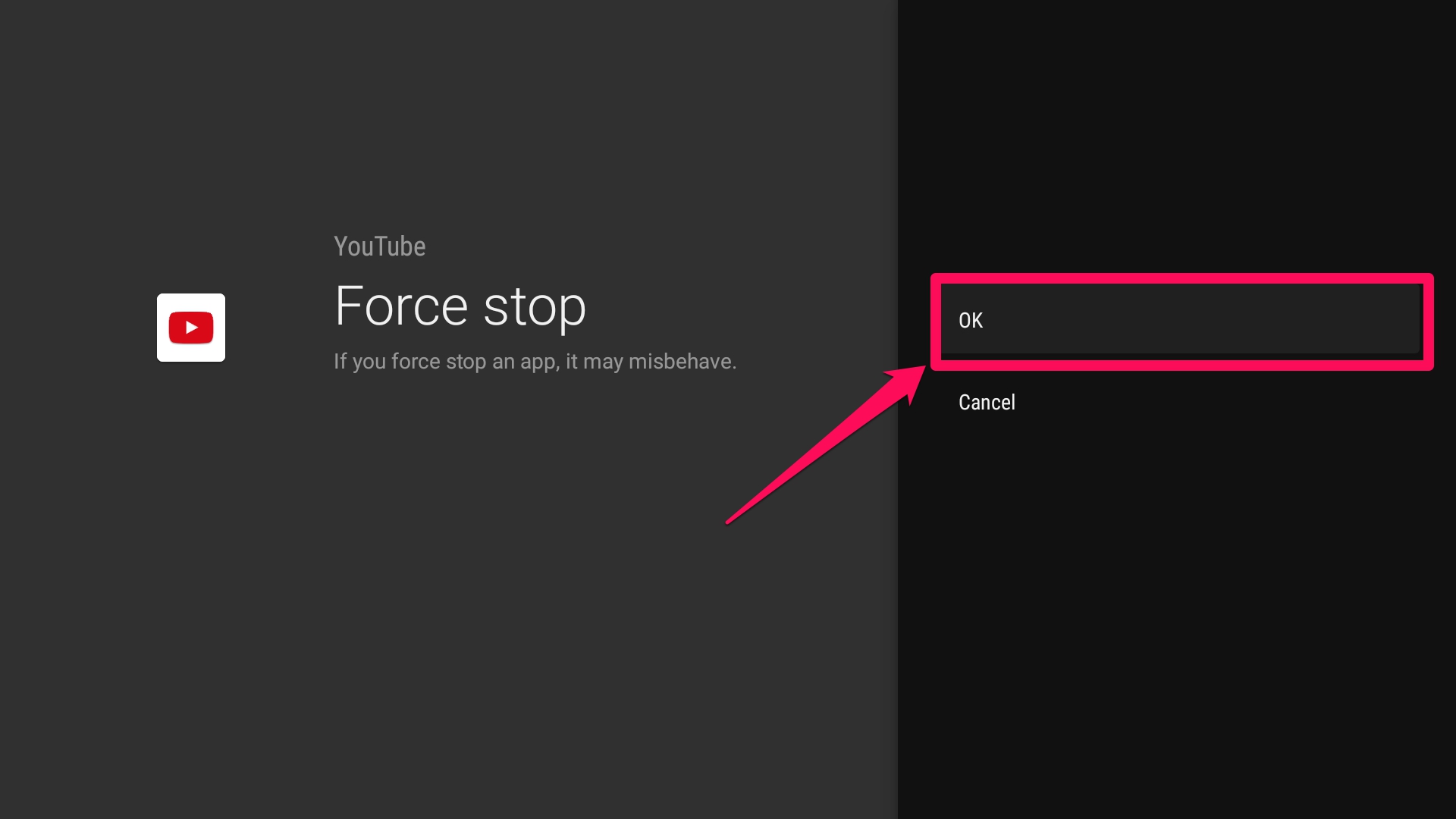Screen dimensions: 1456x819
Task: Click the tail end of the pink arrow
Action: pyautogui.click(x=731, y=519)
